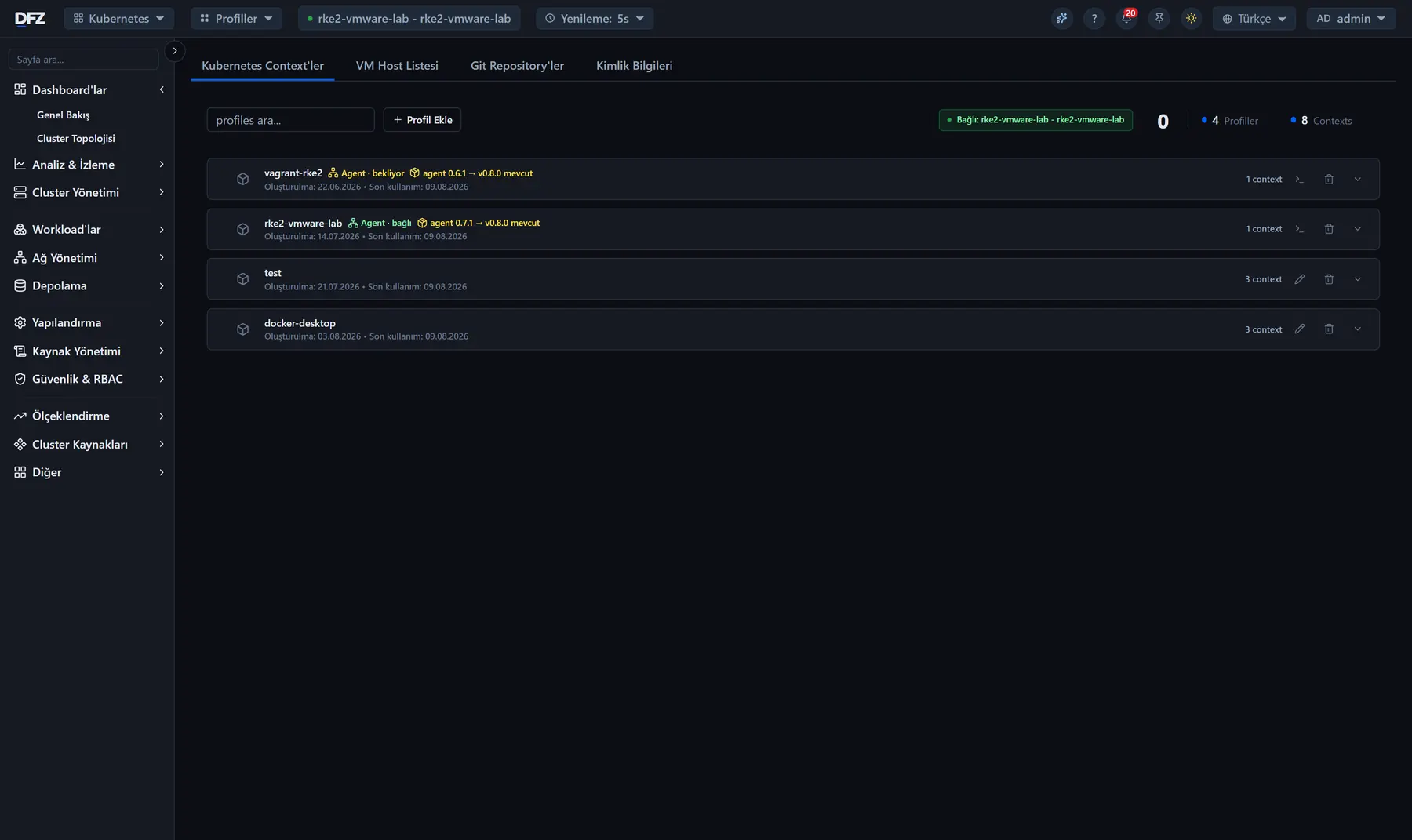Expand the rke2-vmware-lab profile row
The height and width of the screenshot is (840, 1412).
click(x=1358, y=229)
